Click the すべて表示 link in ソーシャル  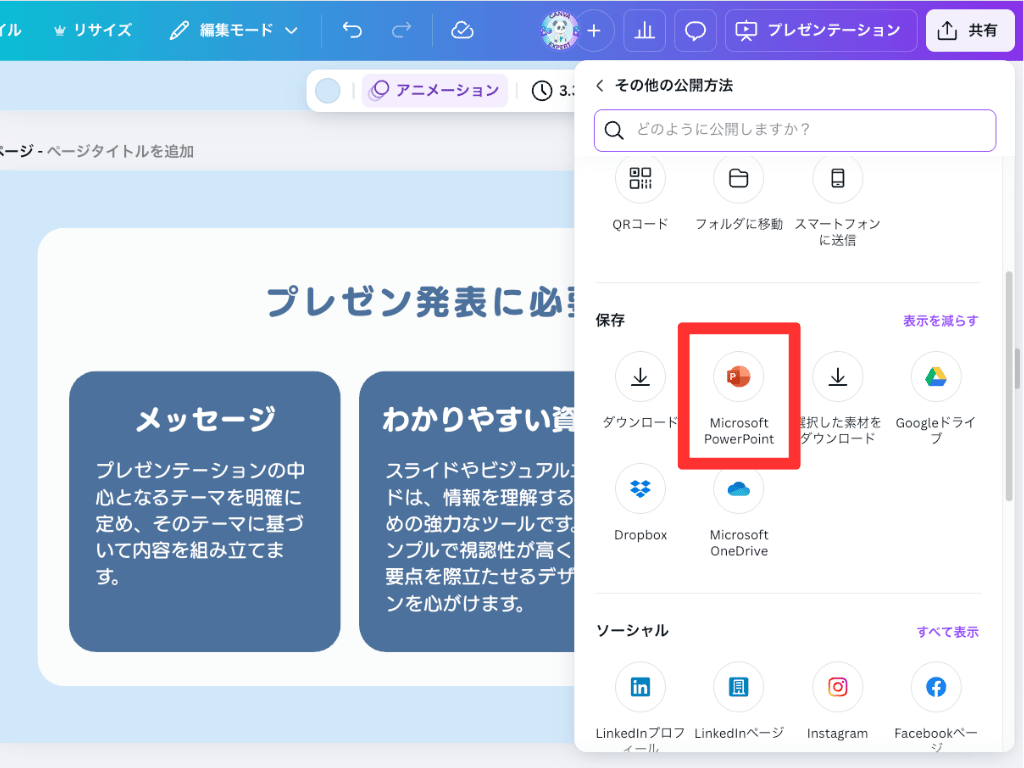(948, 632)
